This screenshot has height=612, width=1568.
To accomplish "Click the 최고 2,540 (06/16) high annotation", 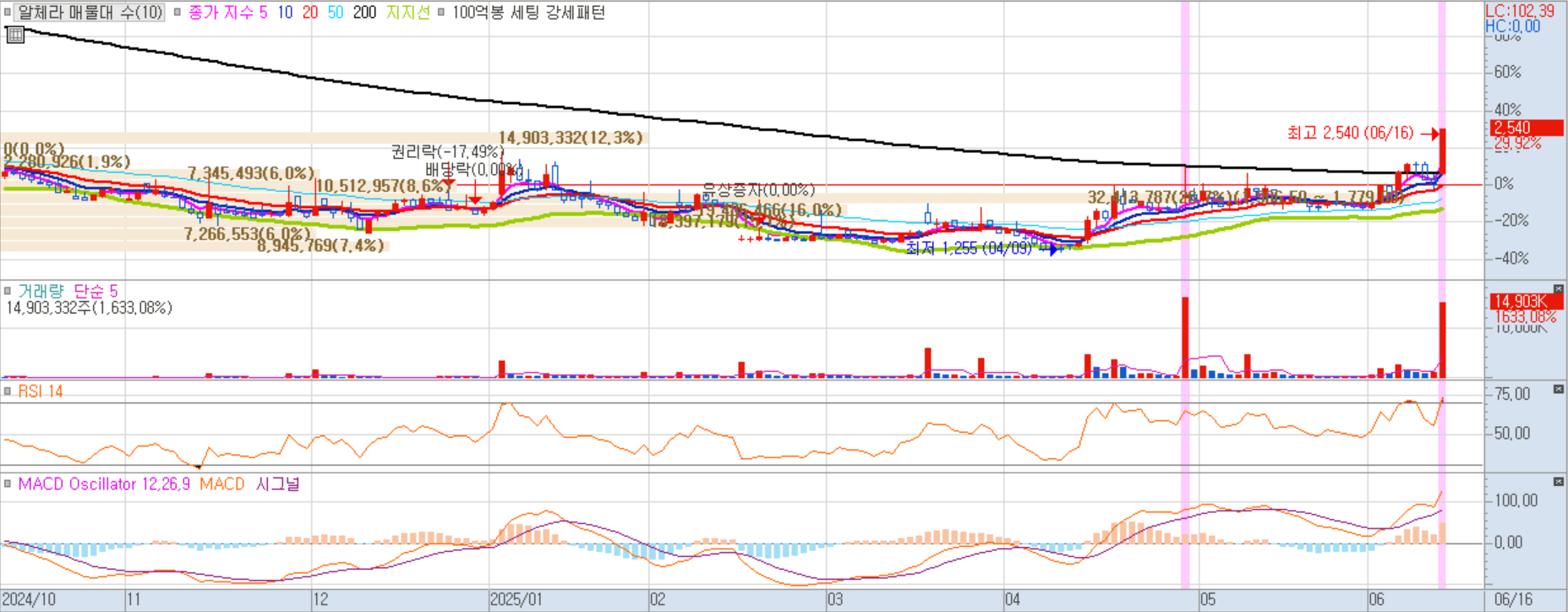I will [x=1350, y=133].
